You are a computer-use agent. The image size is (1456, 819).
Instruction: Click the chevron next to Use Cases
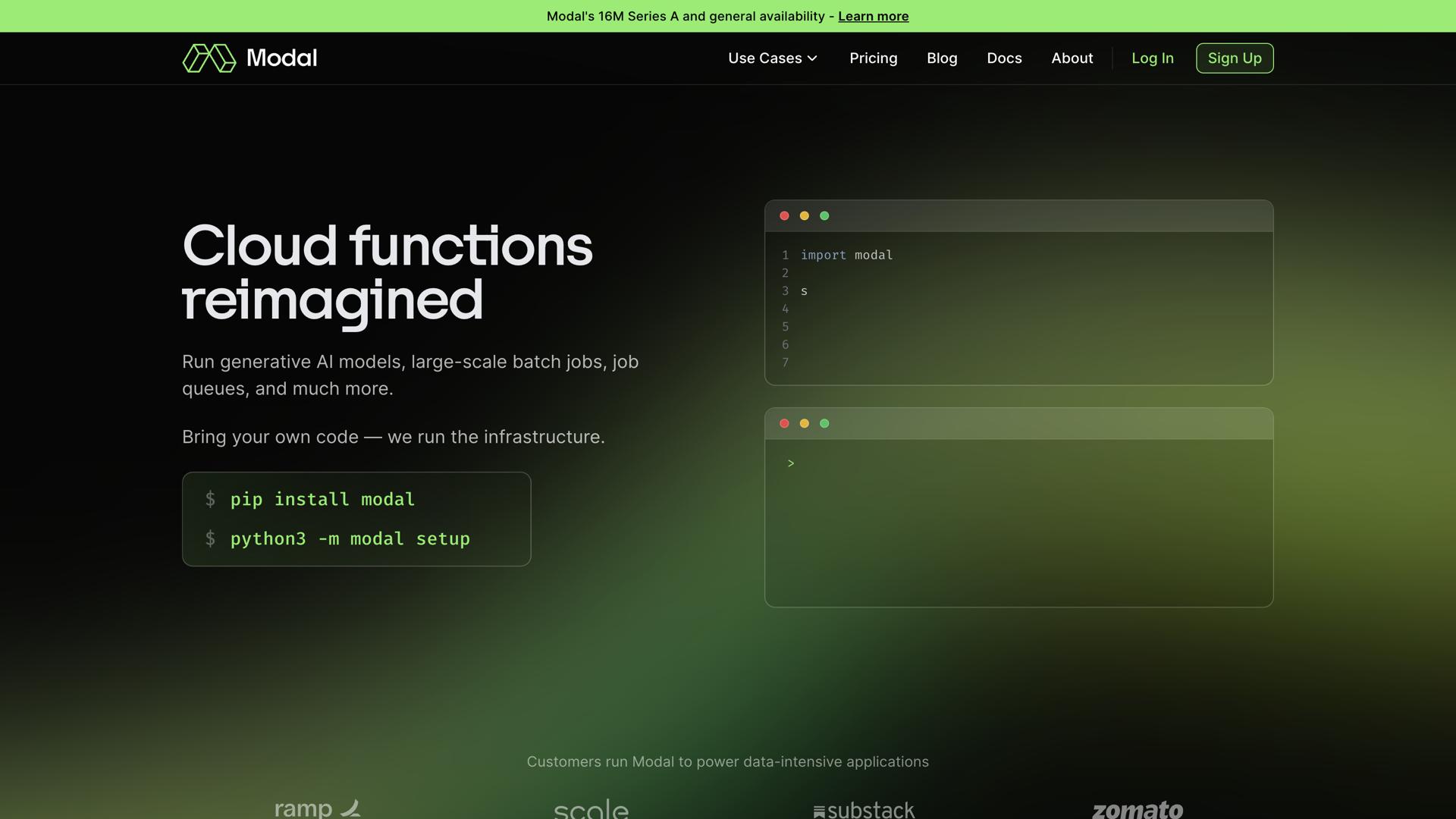click(x=812, y=58)
